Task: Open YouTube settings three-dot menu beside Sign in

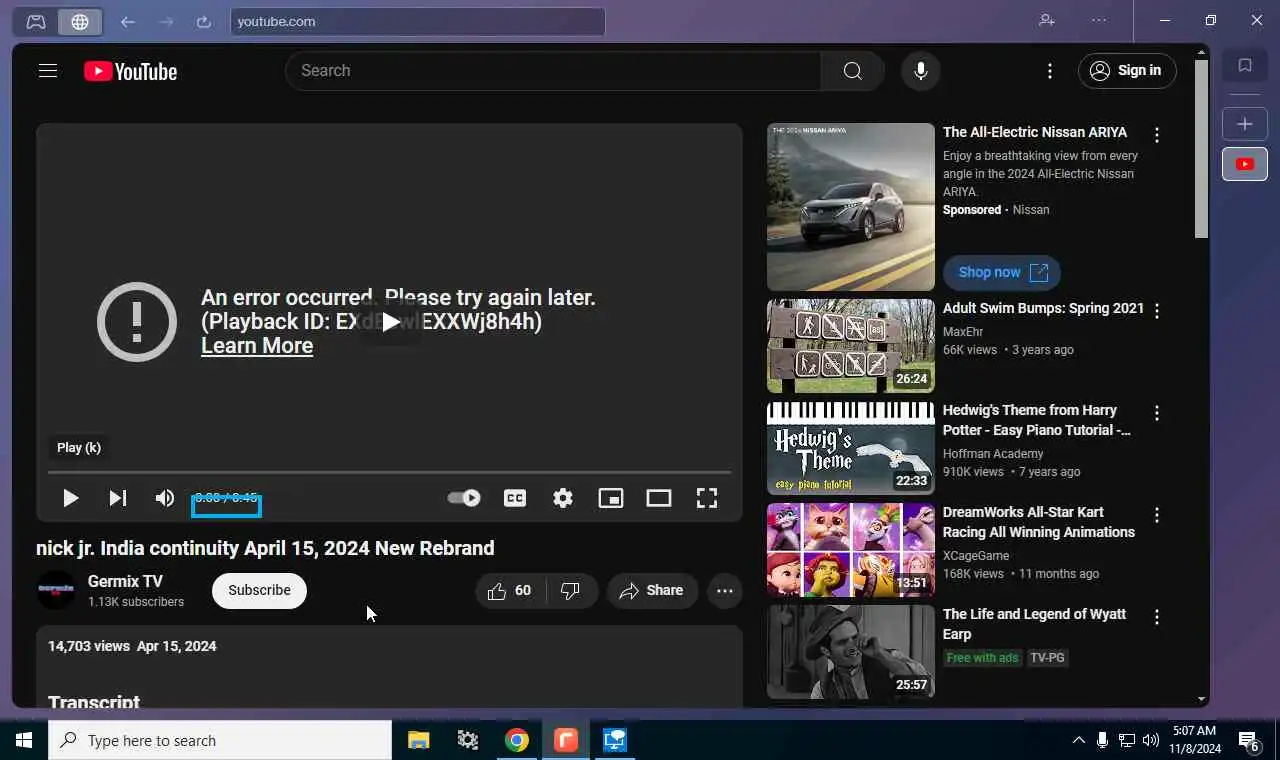Action: (1049, 71)
